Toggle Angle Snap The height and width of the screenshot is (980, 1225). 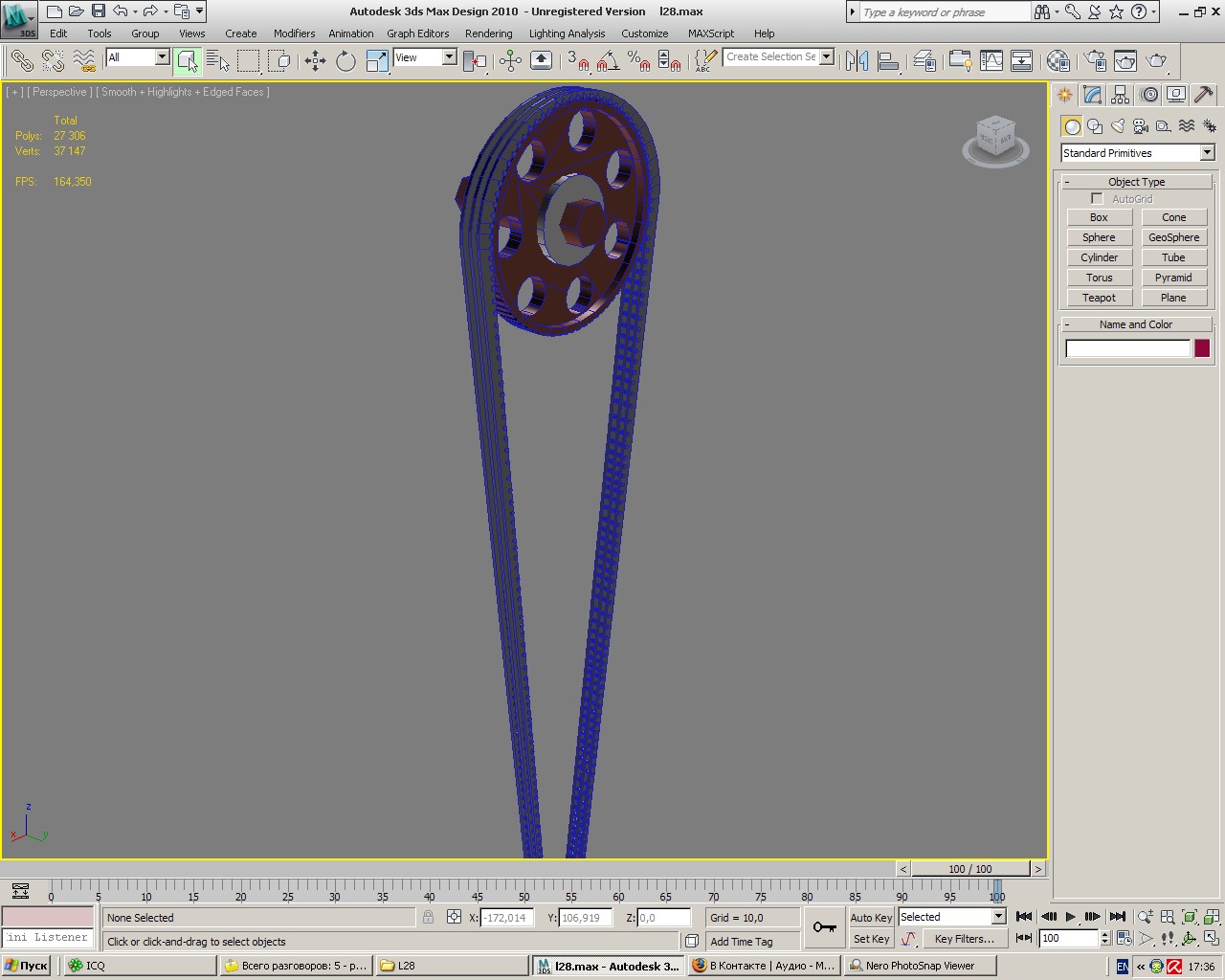pos(608,61)
